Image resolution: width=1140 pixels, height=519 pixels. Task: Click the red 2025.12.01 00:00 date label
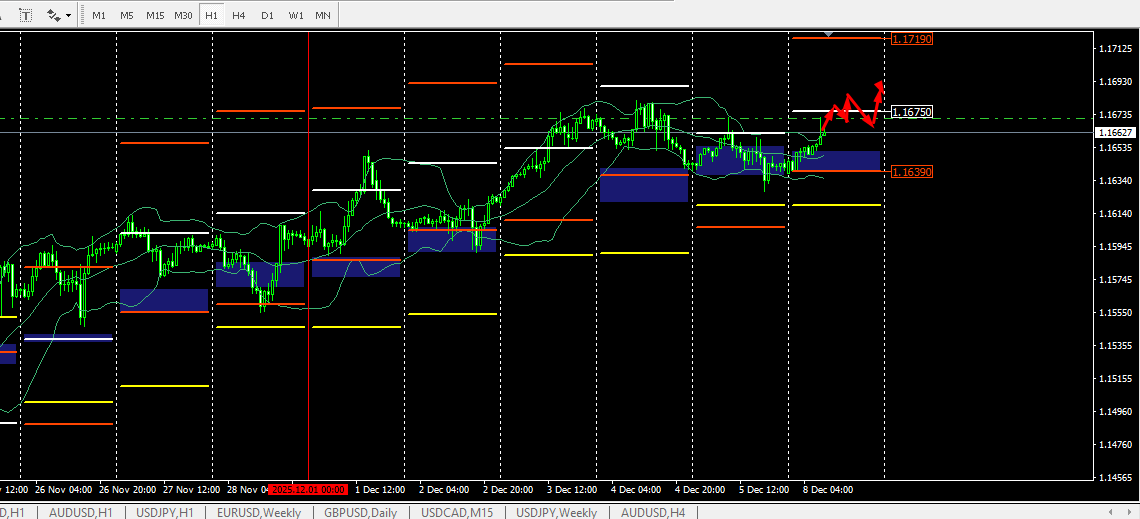[309, 490]
